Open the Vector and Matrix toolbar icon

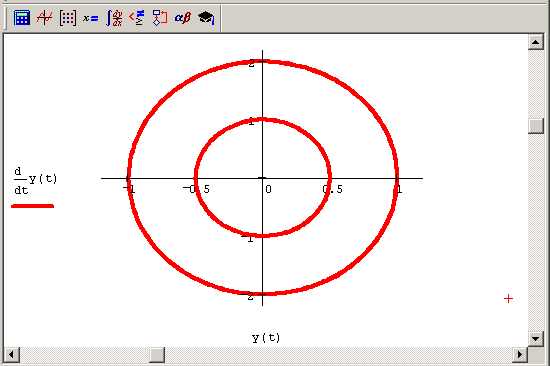tap(68, 17)
